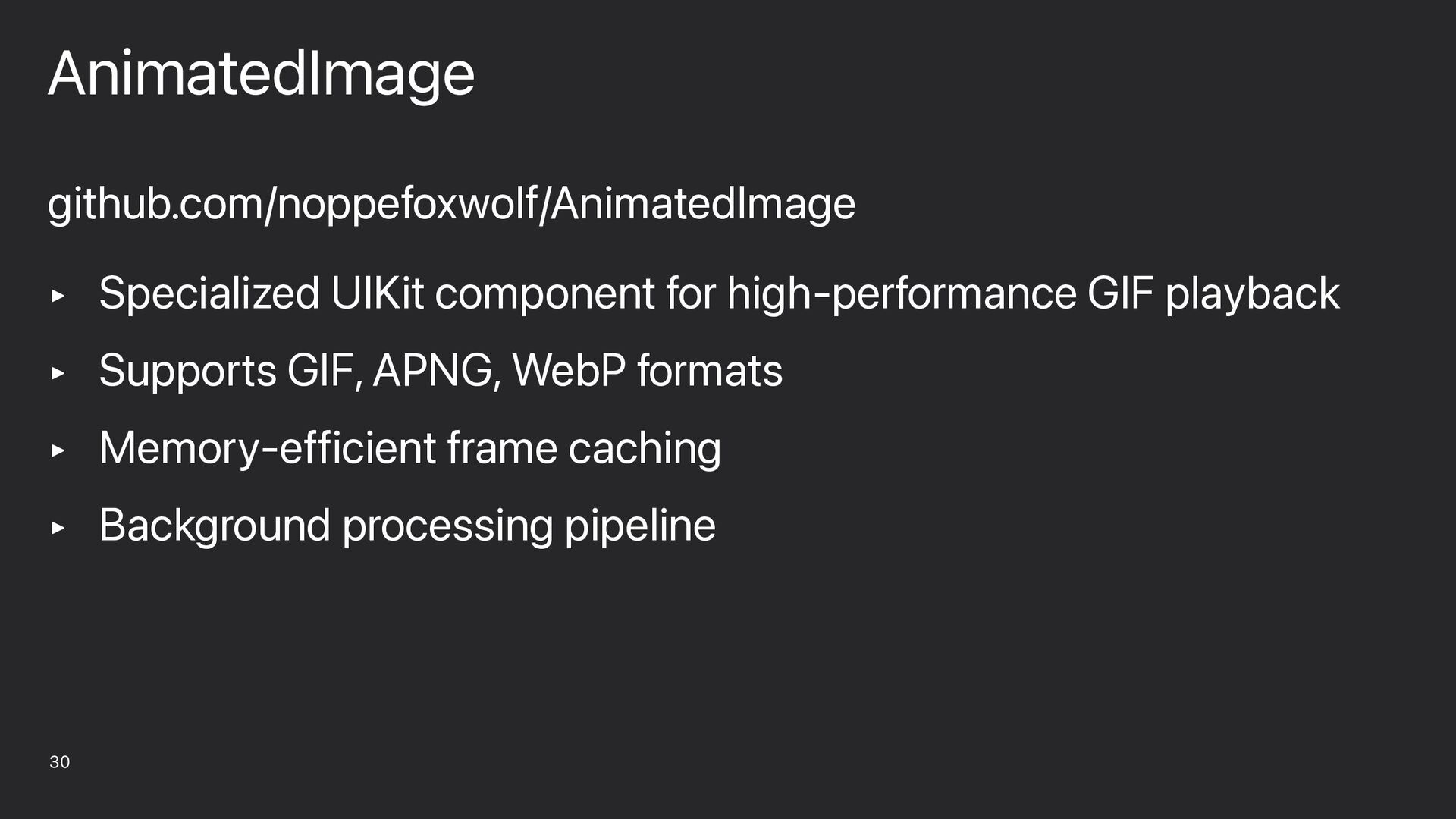Select slide number 30

59,762
